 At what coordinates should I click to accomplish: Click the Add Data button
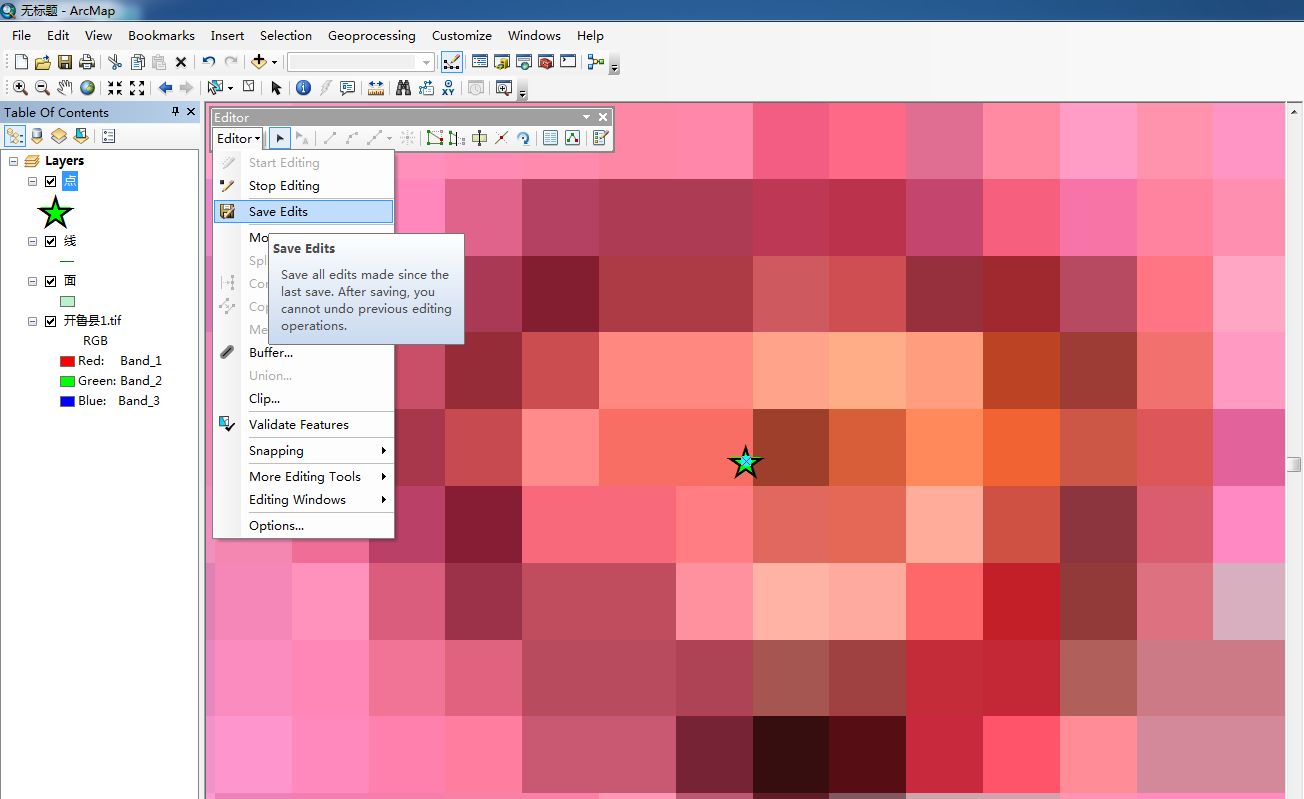[259, 62]
